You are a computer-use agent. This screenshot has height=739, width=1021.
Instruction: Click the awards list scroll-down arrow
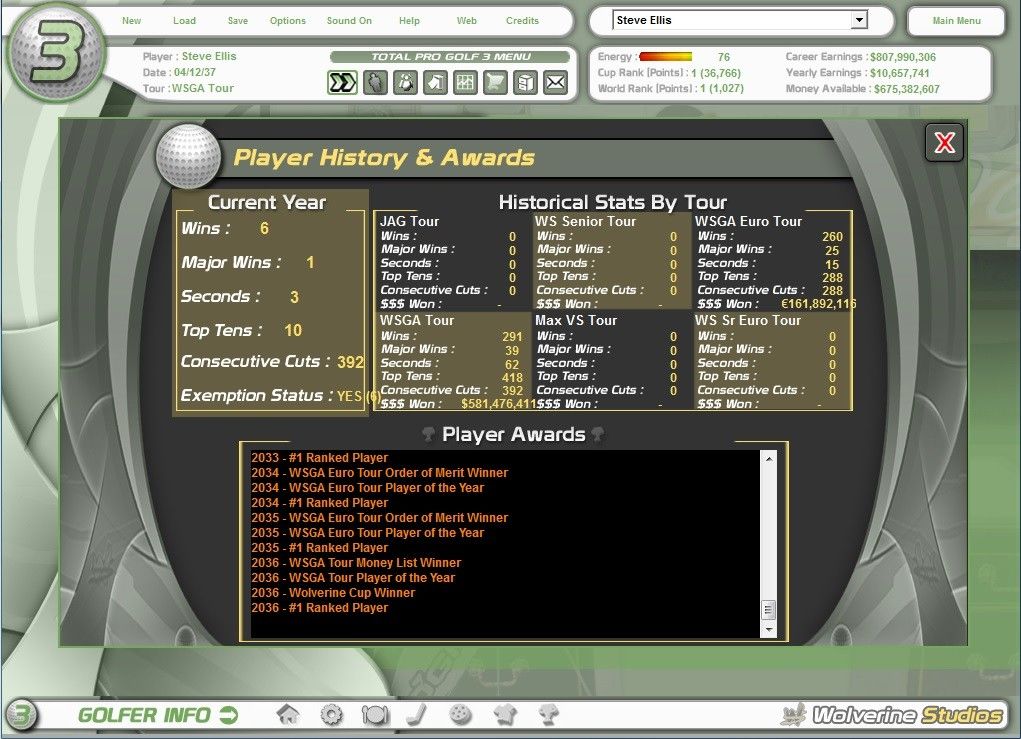click(768, 630)
